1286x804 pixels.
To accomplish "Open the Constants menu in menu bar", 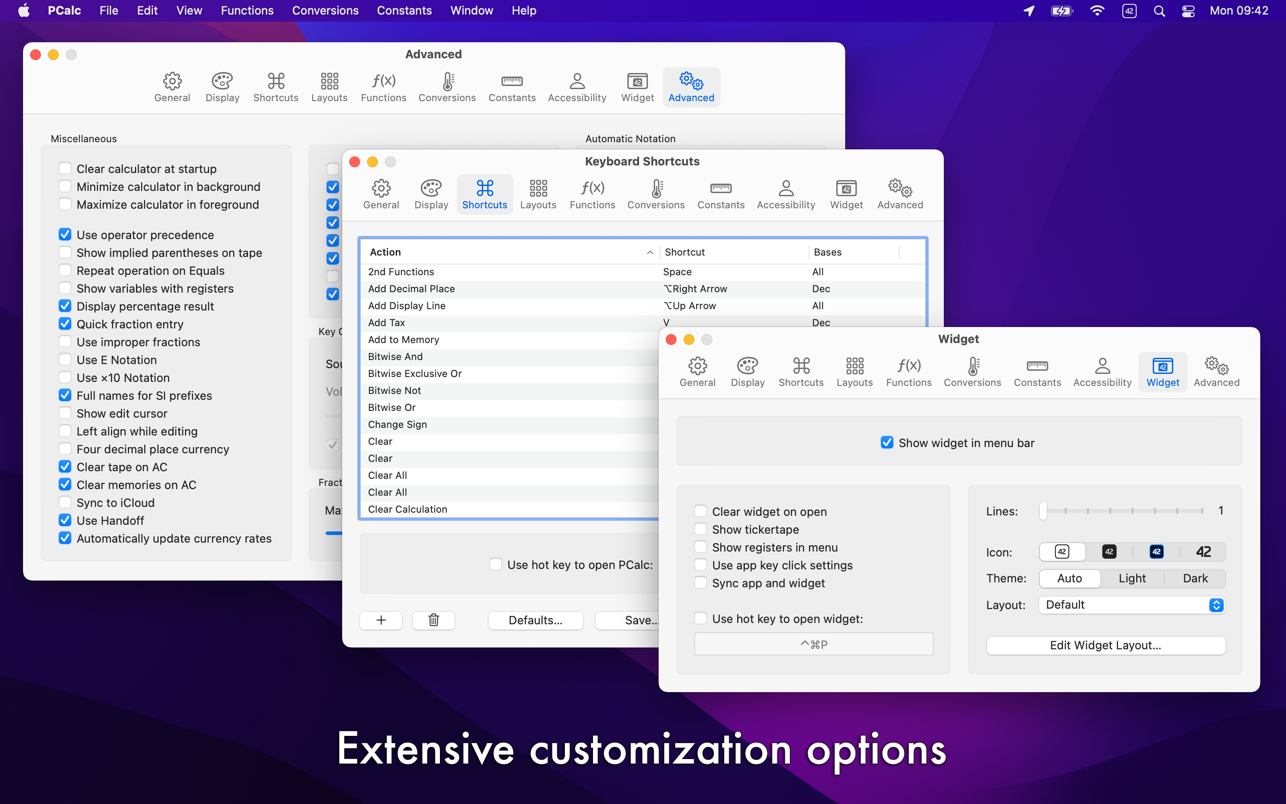I will pos(404,11).
